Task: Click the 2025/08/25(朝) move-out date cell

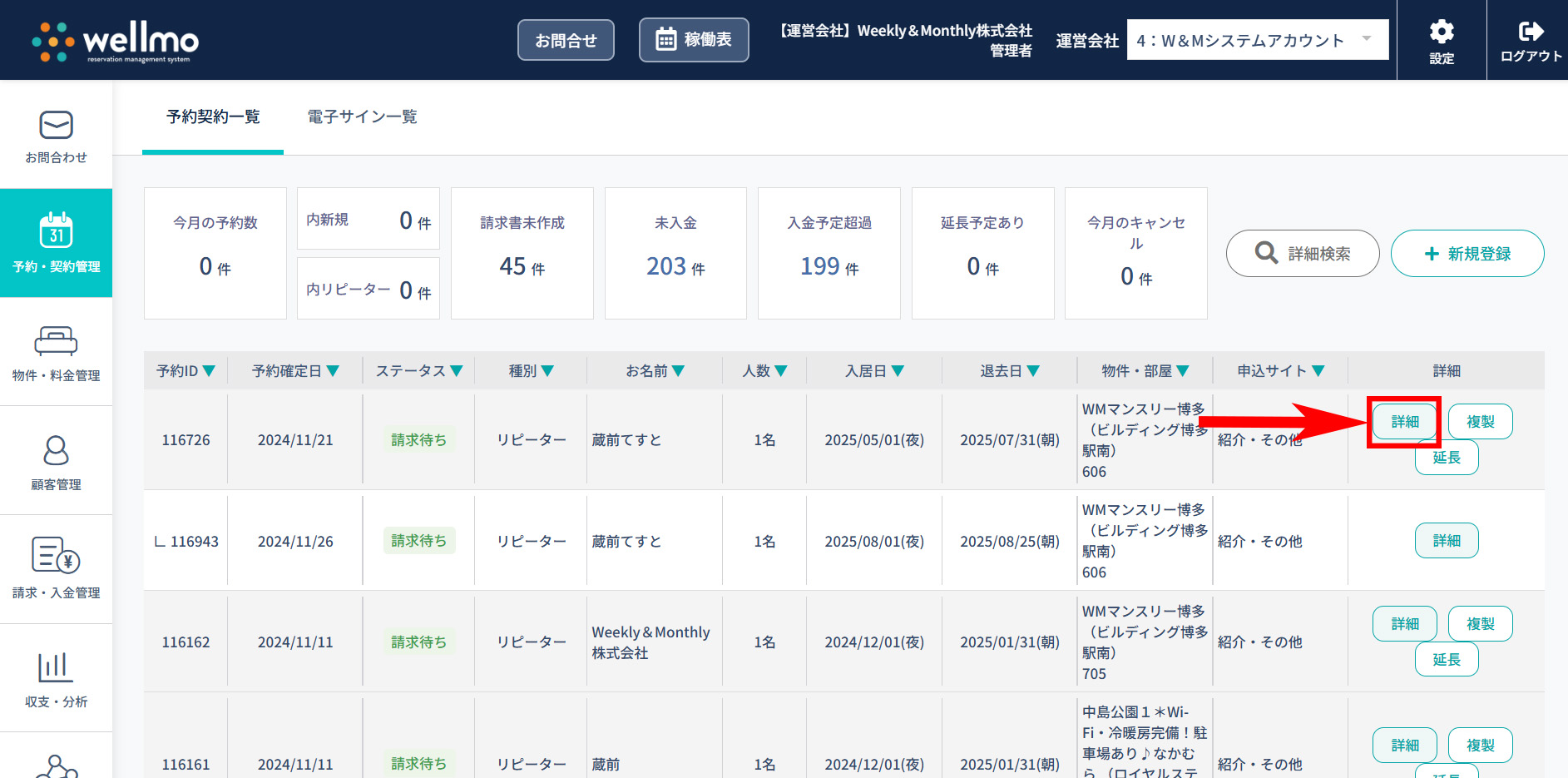Action: tap(1010, 542)
